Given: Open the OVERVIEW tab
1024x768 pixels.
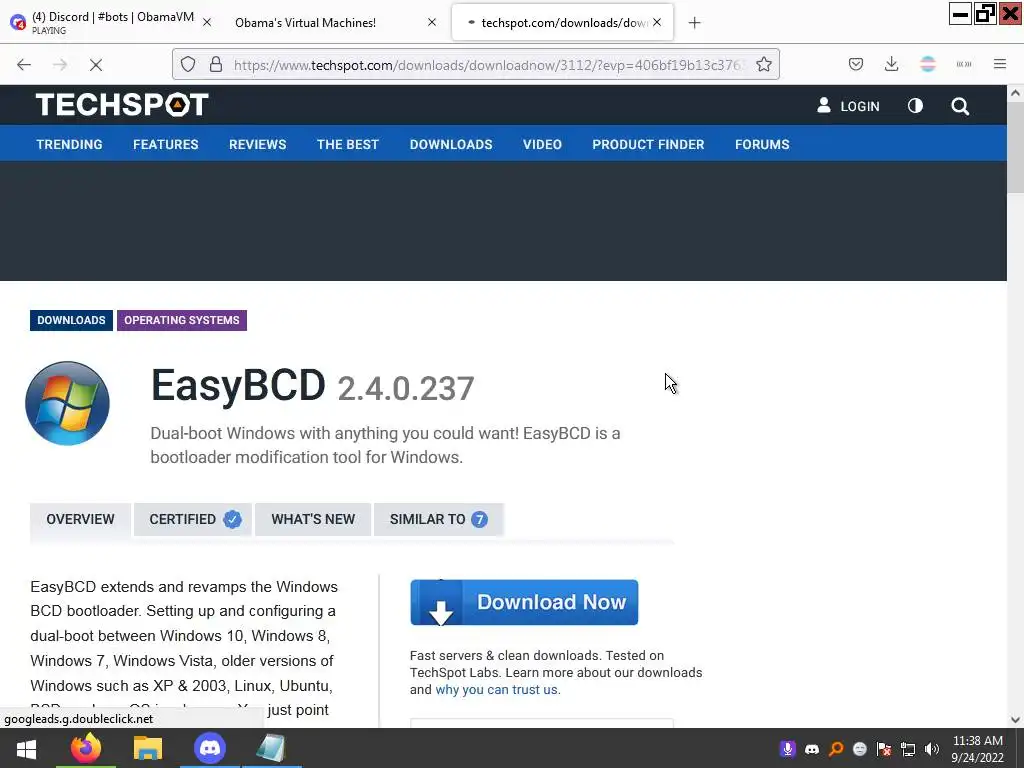Looking at the screenshot, I should click(80, 519).
